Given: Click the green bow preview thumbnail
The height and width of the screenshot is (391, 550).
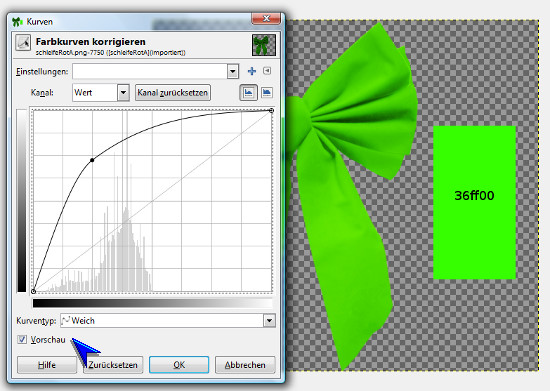Looking at the screenshot, I should coord(264,45).
